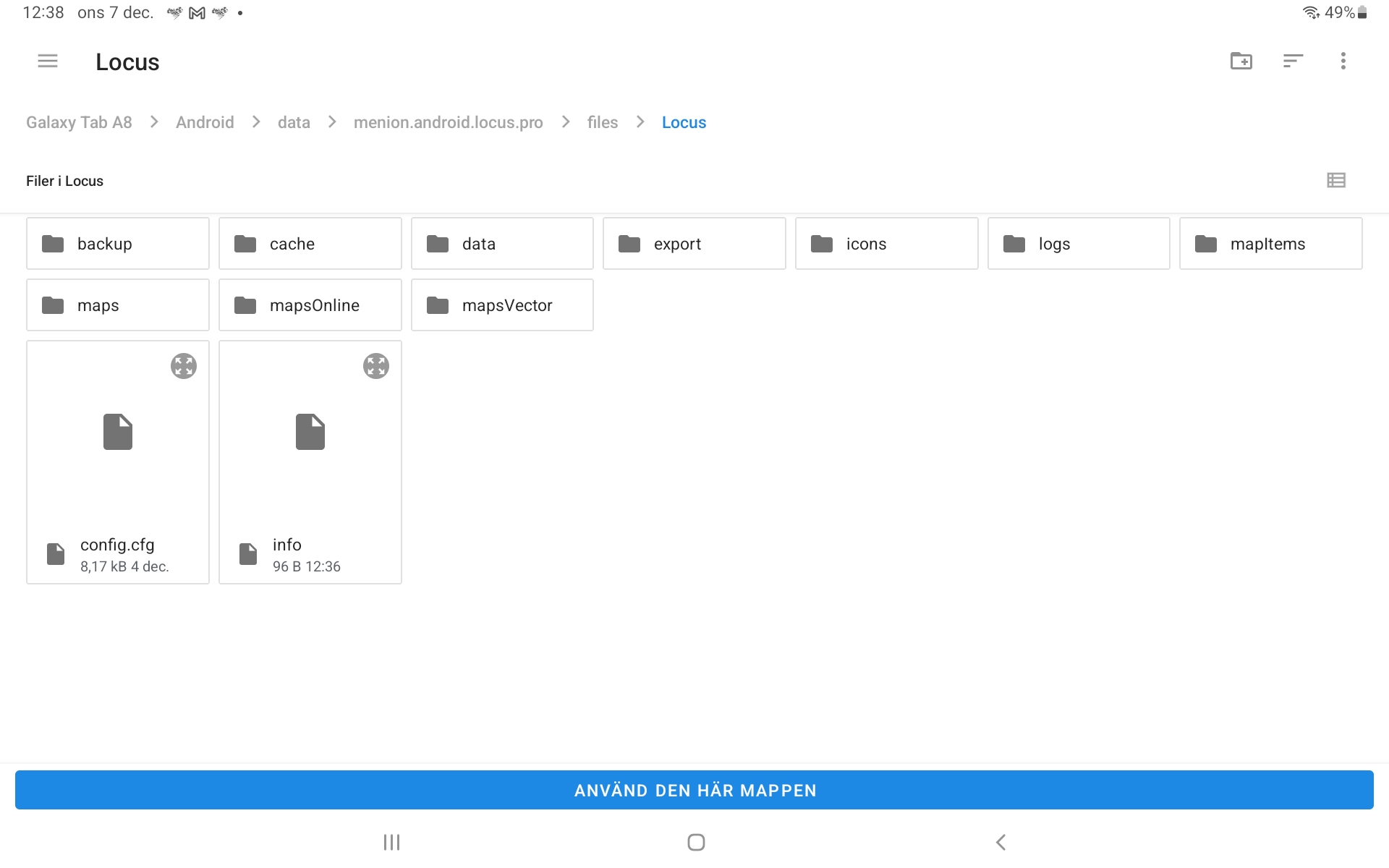Navigate to Android folder in breadcrumb
Viewport: 1389px width, 868px height.
205,122
